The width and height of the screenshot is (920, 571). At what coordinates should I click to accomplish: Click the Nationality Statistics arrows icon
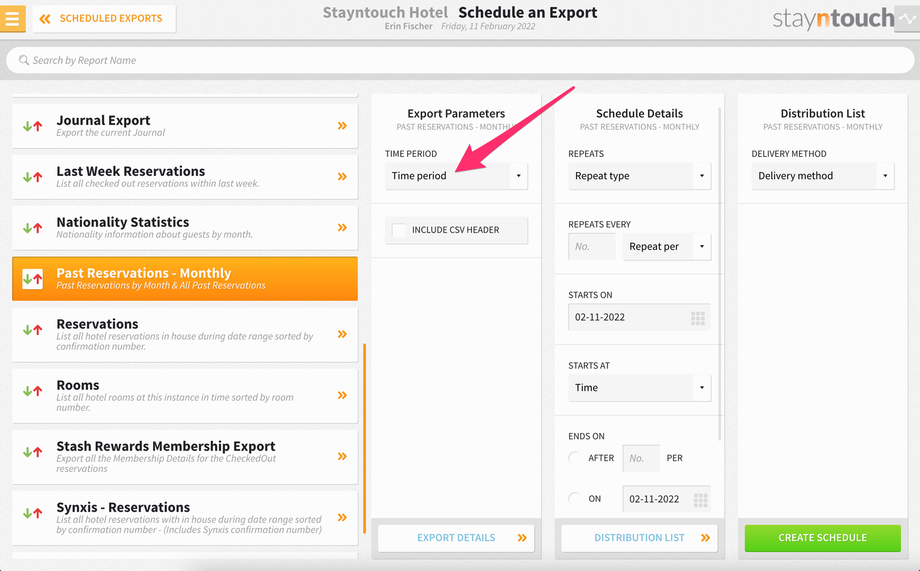click(32, 228)
